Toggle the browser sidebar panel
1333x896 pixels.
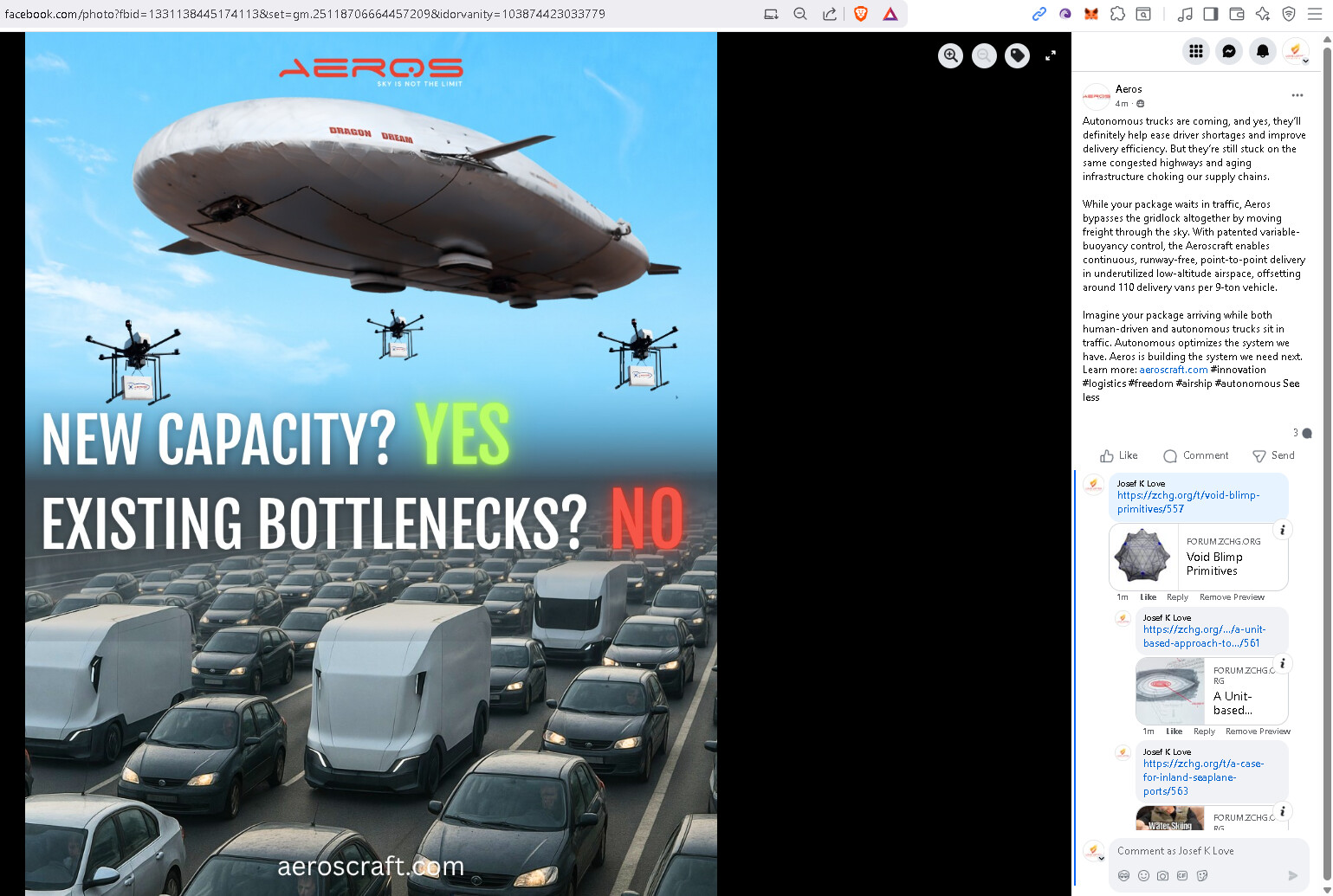click(x=1210, y=14)
